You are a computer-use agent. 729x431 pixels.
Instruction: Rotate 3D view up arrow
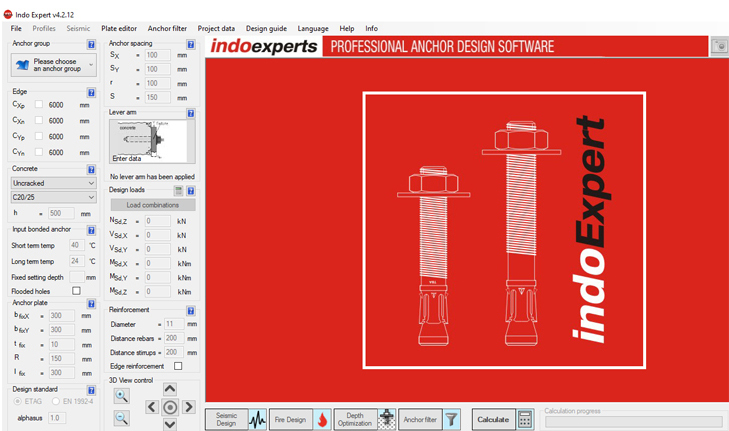click(x=170, y=389)
